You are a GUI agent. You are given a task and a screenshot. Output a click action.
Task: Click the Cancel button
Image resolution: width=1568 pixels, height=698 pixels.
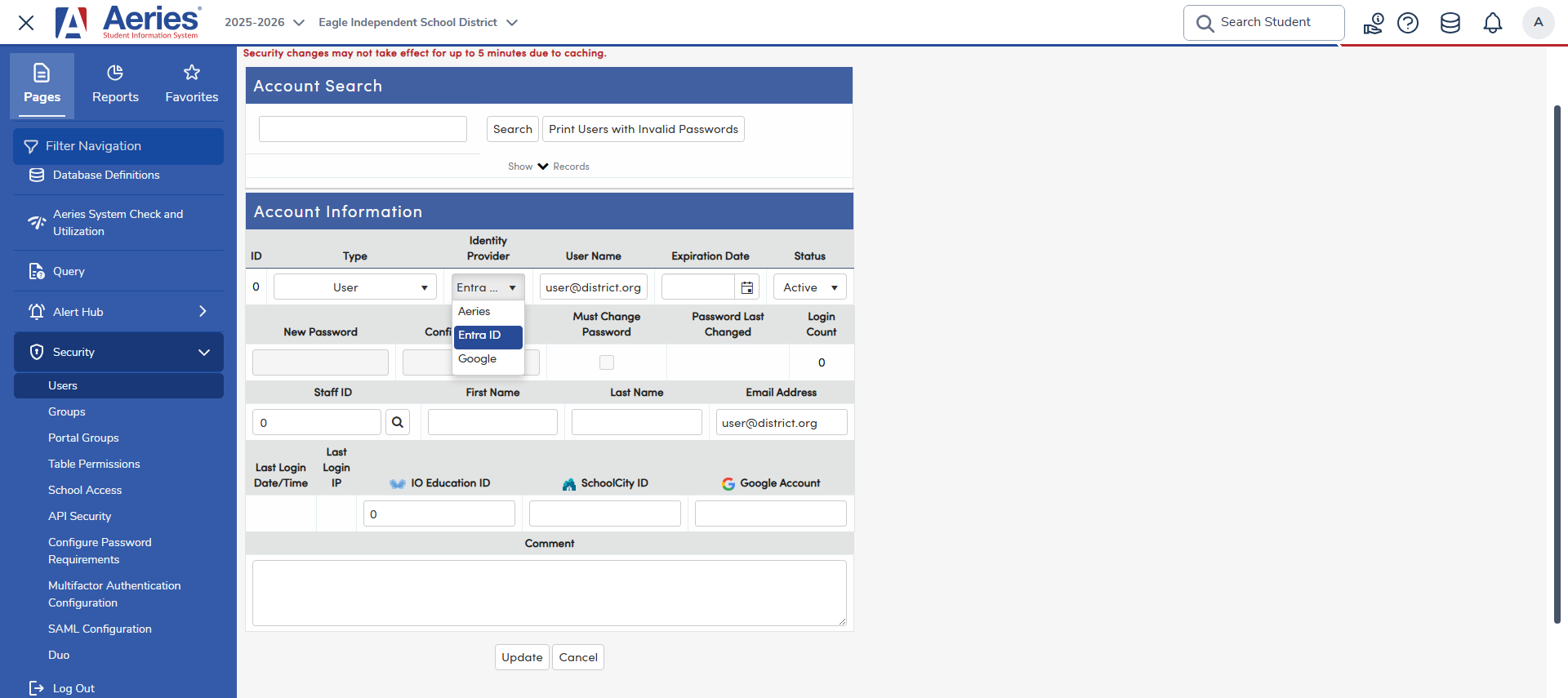pos(578,657)
